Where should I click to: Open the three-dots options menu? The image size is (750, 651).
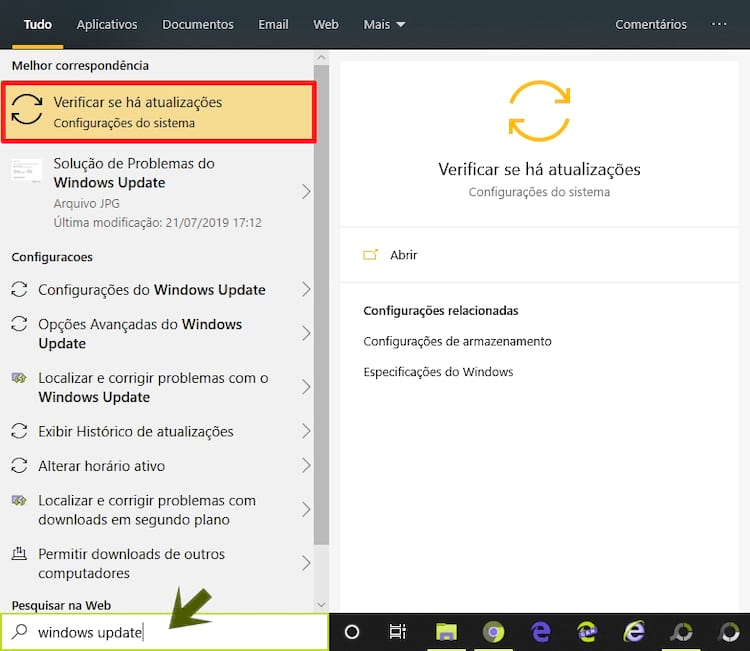pyautogui.click(x=720, y=24)
